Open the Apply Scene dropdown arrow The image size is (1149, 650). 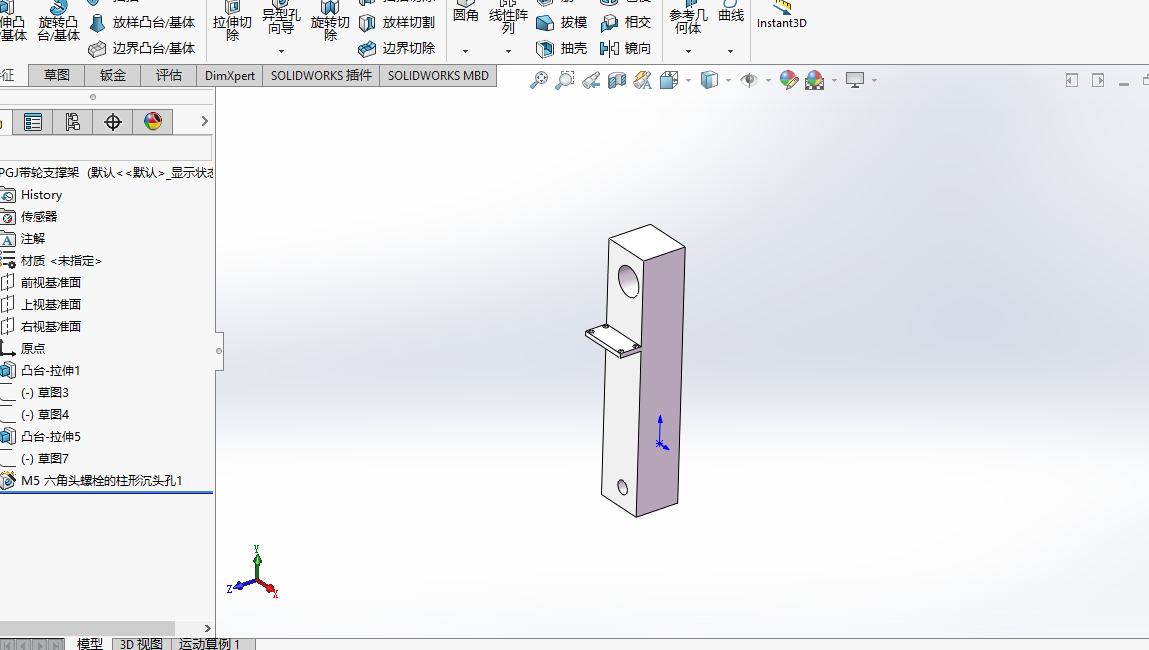834,81
